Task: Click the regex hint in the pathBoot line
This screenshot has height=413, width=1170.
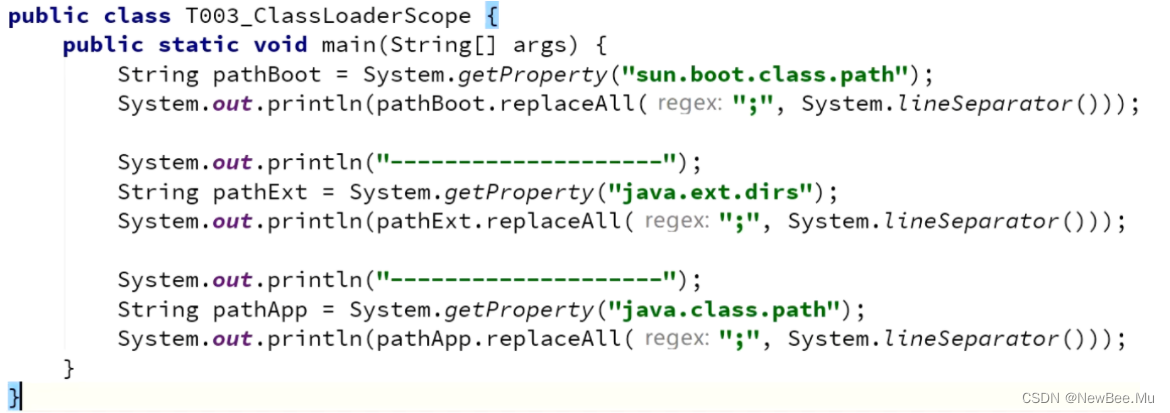Action: coord(689,105)
